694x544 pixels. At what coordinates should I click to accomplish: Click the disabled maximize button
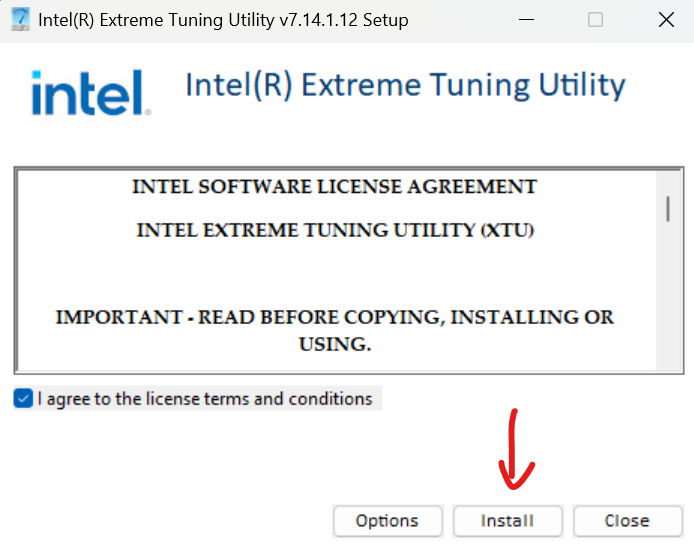click(x=595, y=20)
